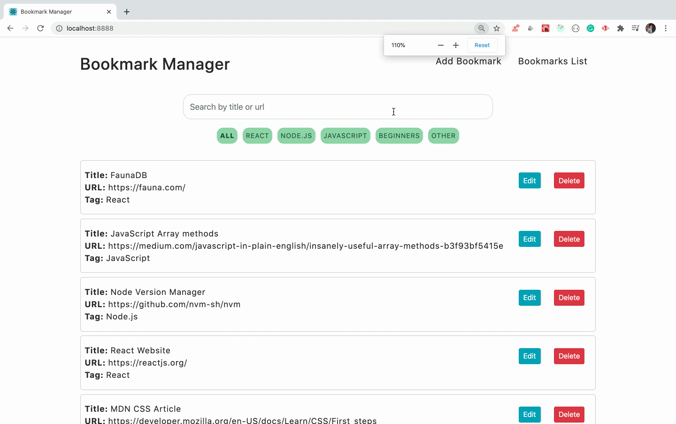676x424 pixels.
Task: Click the https://fauna.com/ URL text
Action: pos(147,188)
